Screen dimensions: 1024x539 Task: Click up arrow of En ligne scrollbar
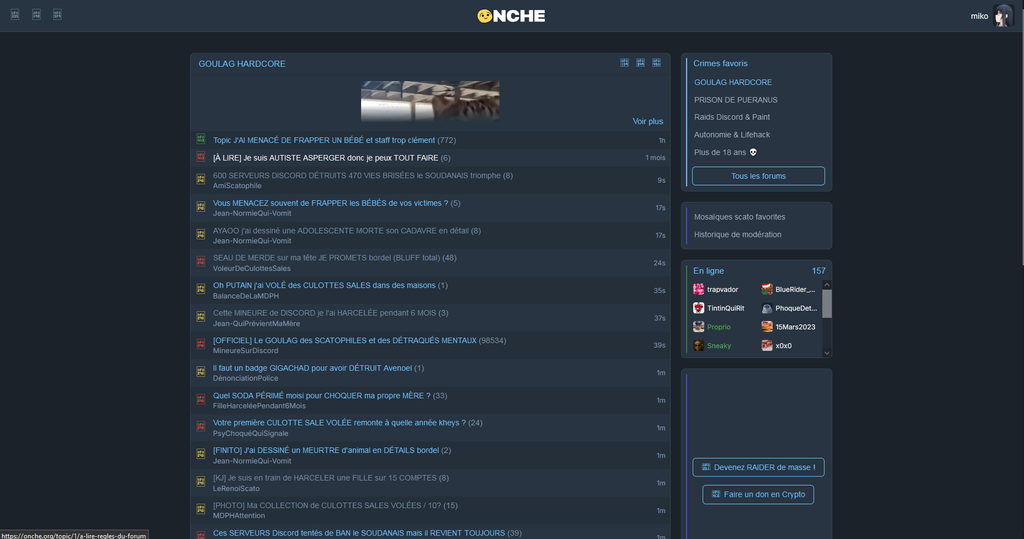coord(827,285)
